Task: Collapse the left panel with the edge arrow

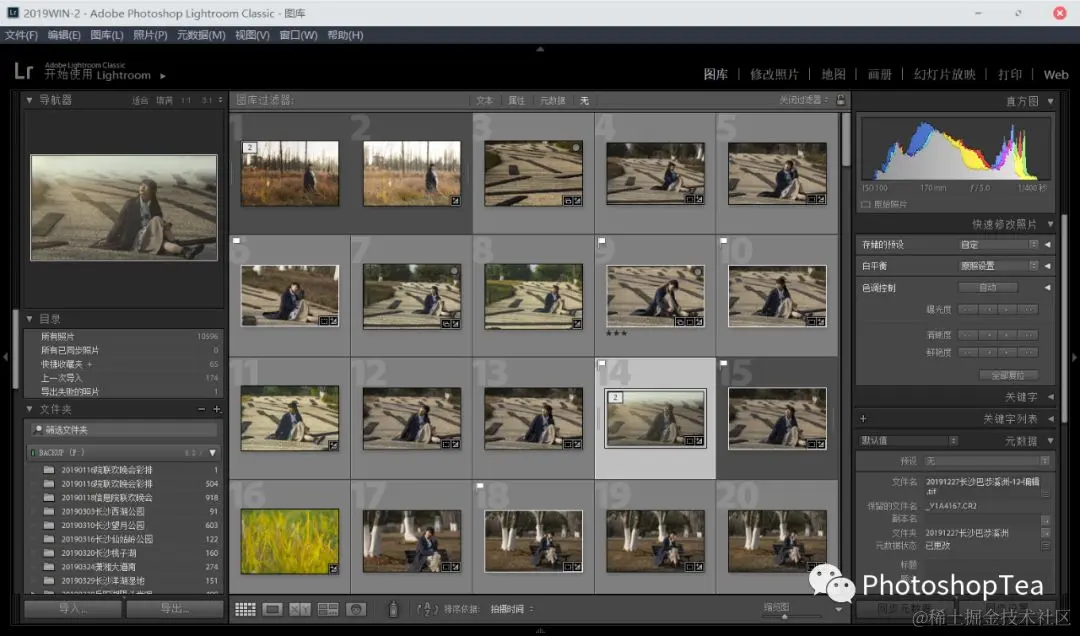Action: point(6,357)
